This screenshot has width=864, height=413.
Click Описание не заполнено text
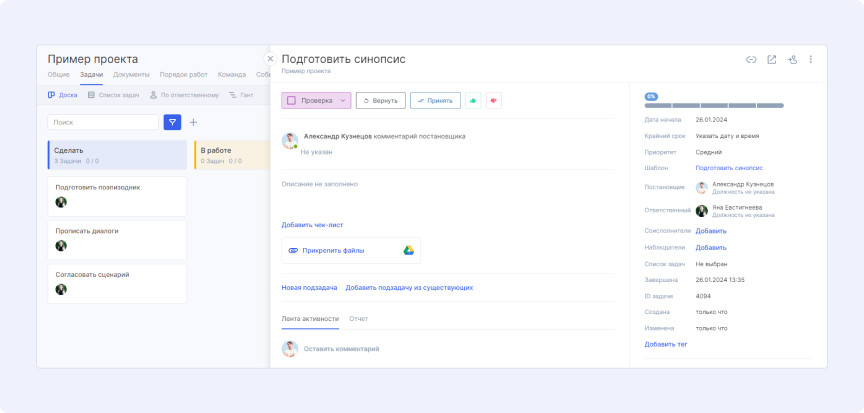[x=320, y=184]
